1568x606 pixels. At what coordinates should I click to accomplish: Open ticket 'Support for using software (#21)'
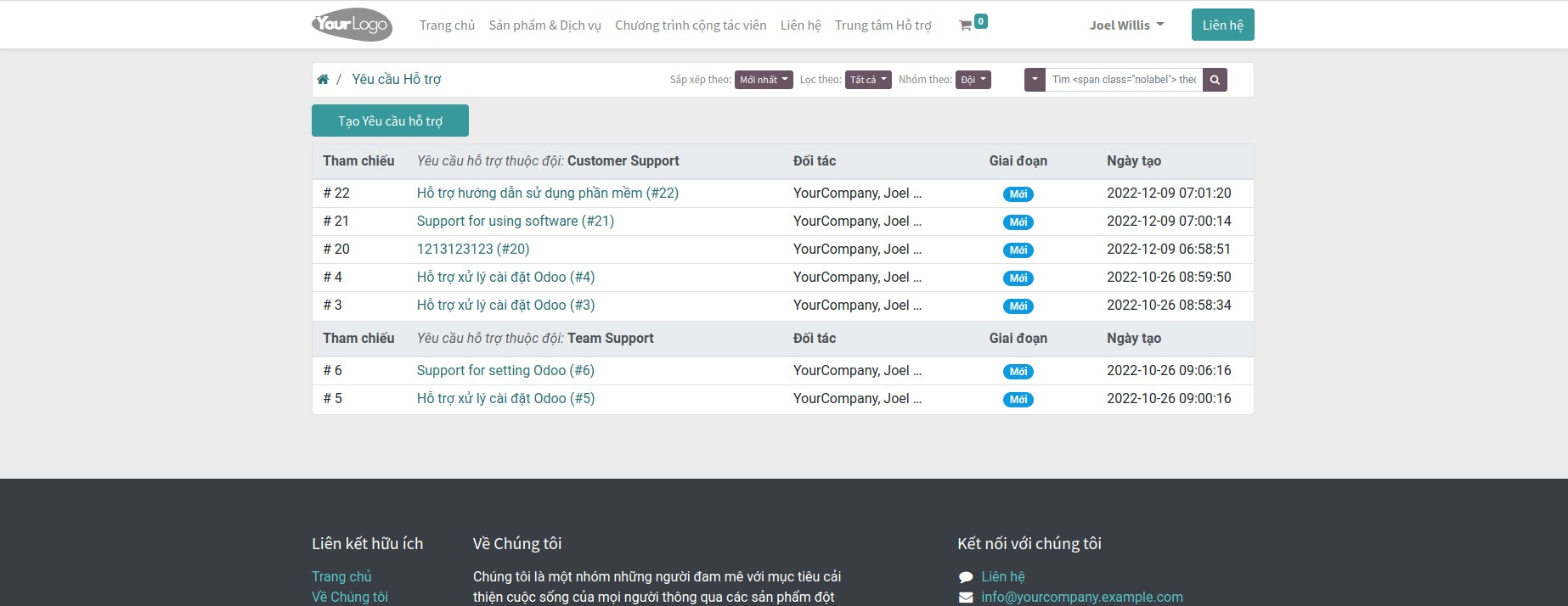[x=515, y=222]
